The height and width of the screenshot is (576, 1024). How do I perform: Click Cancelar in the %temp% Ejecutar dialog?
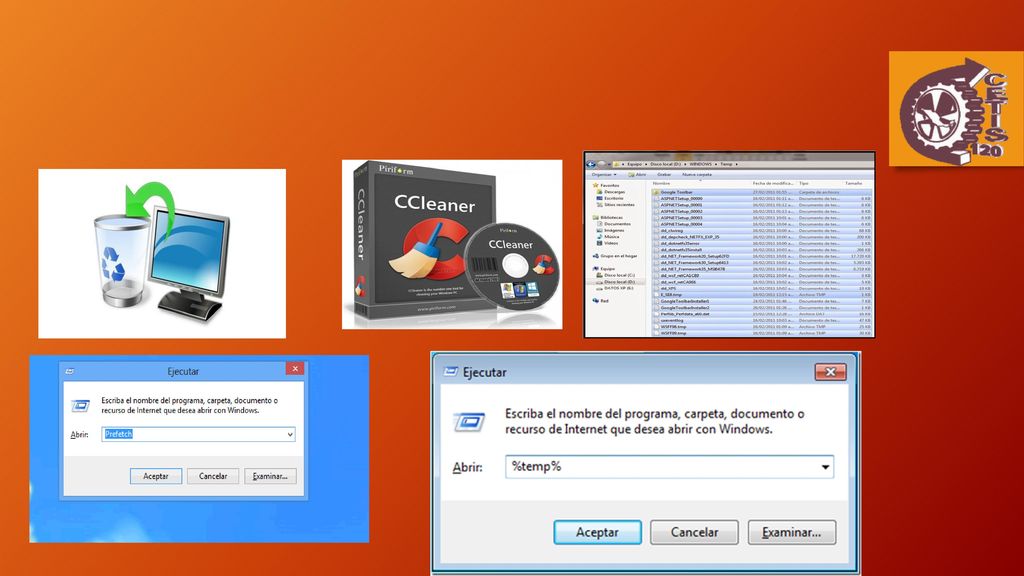click(694, 532)
